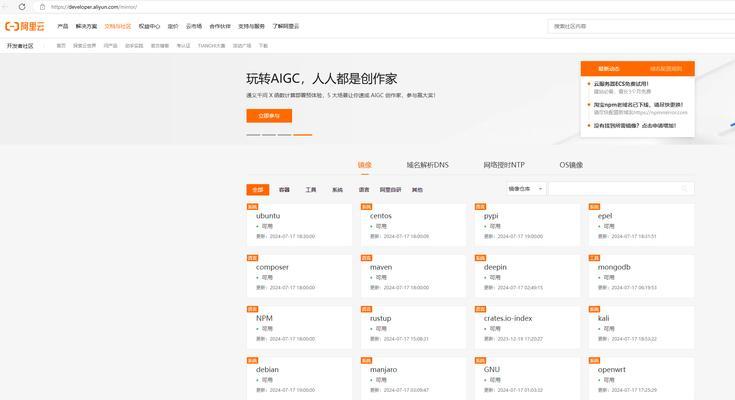Open the NPM mirror card

click(299, 327)
